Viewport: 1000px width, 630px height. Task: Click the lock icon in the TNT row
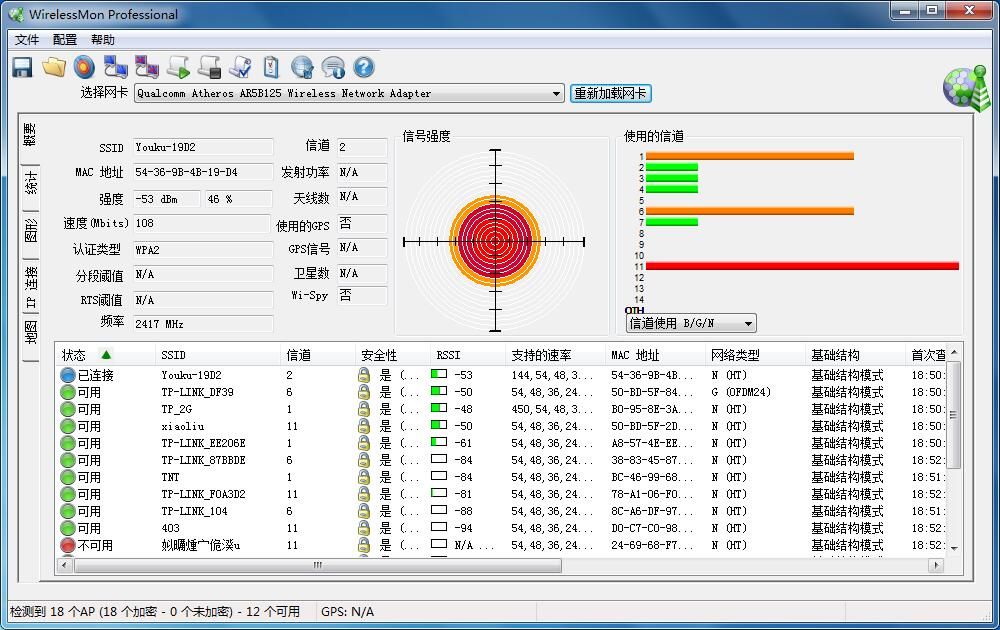tap(364, 477)
